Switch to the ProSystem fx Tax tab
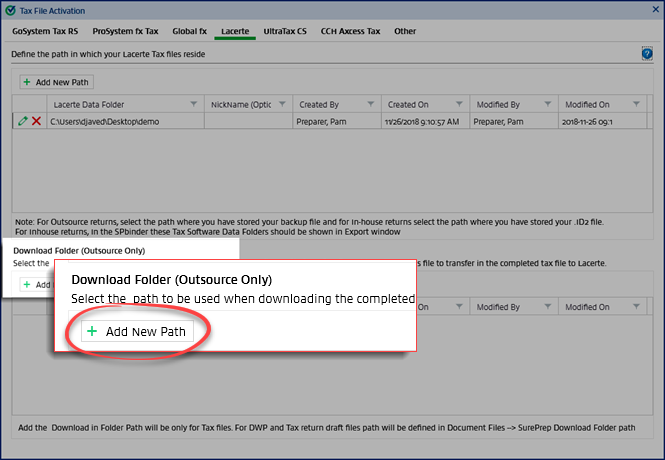 [125, 31]
